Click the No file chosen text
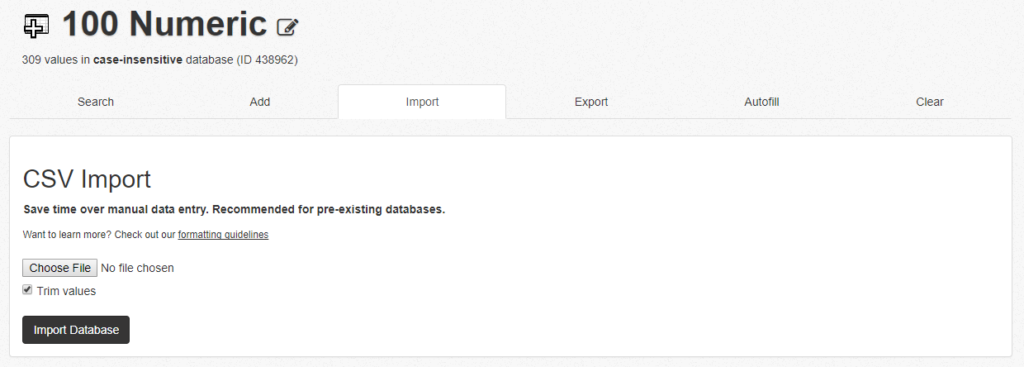The image size is (1024, 367). pos(137,268)
